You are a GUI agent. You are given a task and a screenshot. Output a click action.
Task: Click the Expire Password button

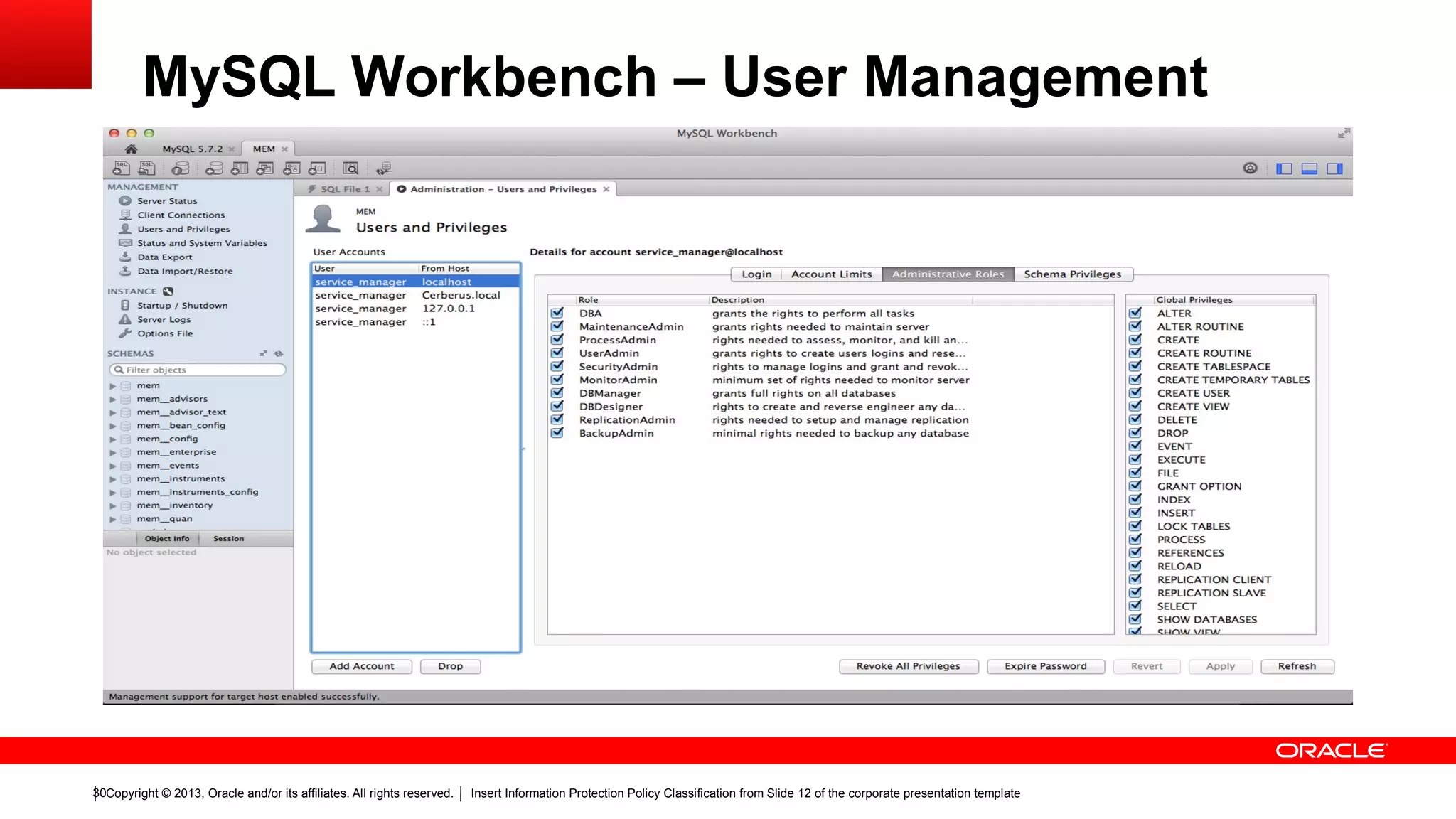click(x=1045, y=666)
